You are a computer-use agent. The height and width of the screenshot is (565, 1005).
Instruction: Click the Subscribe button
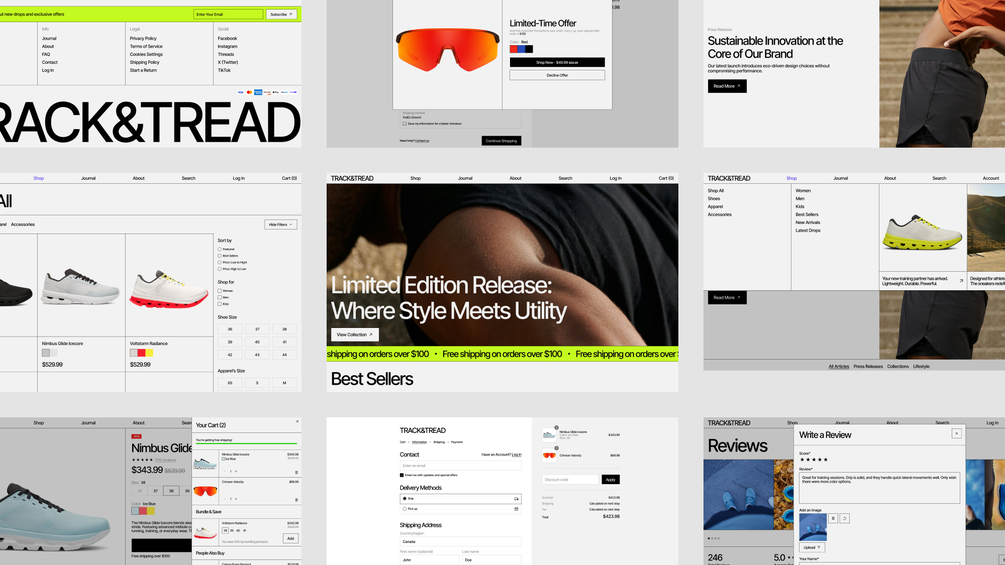281,14
